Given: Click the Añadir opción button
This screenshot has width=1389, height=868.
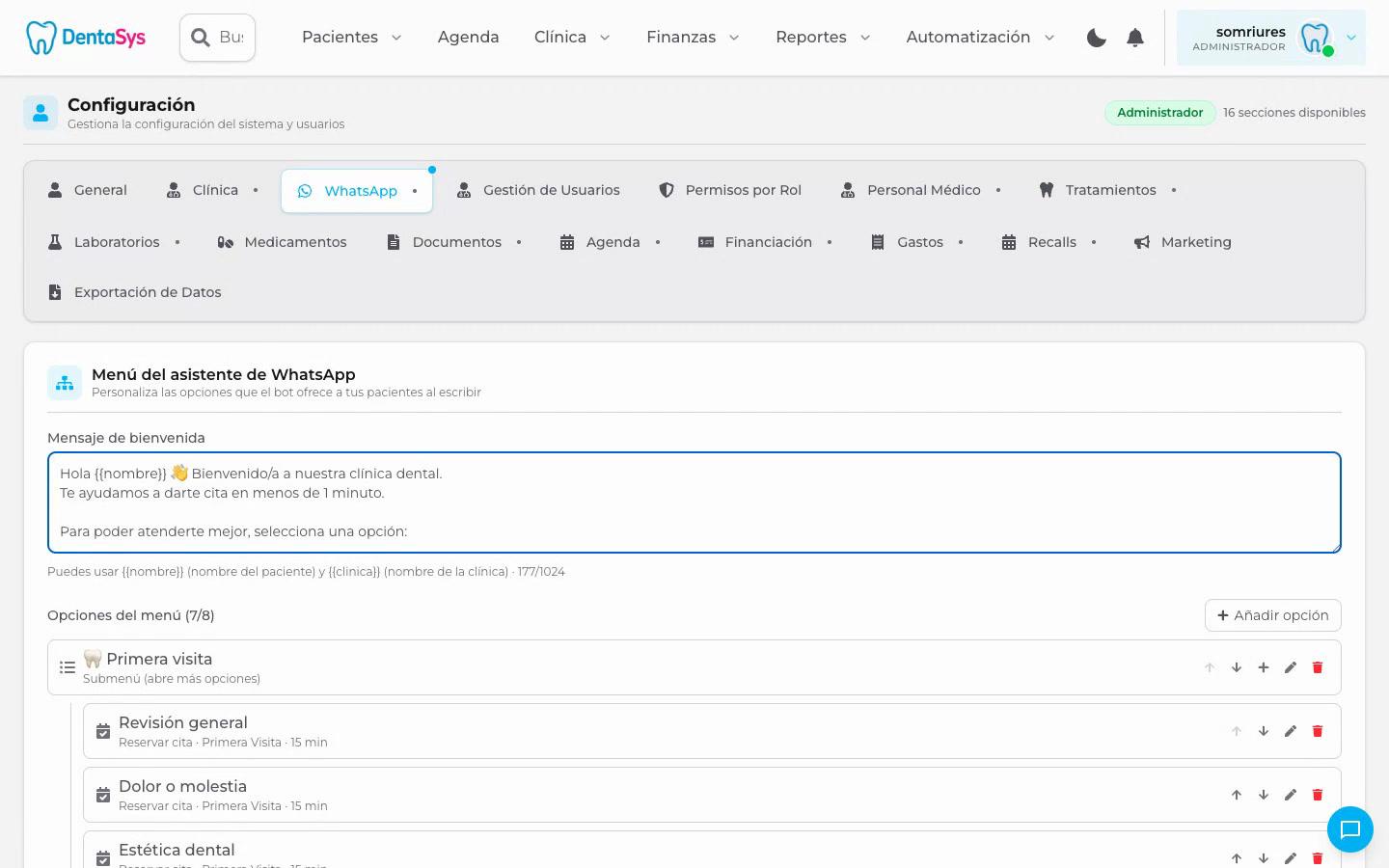Looking at the screenshot, I should (1273, 615).
